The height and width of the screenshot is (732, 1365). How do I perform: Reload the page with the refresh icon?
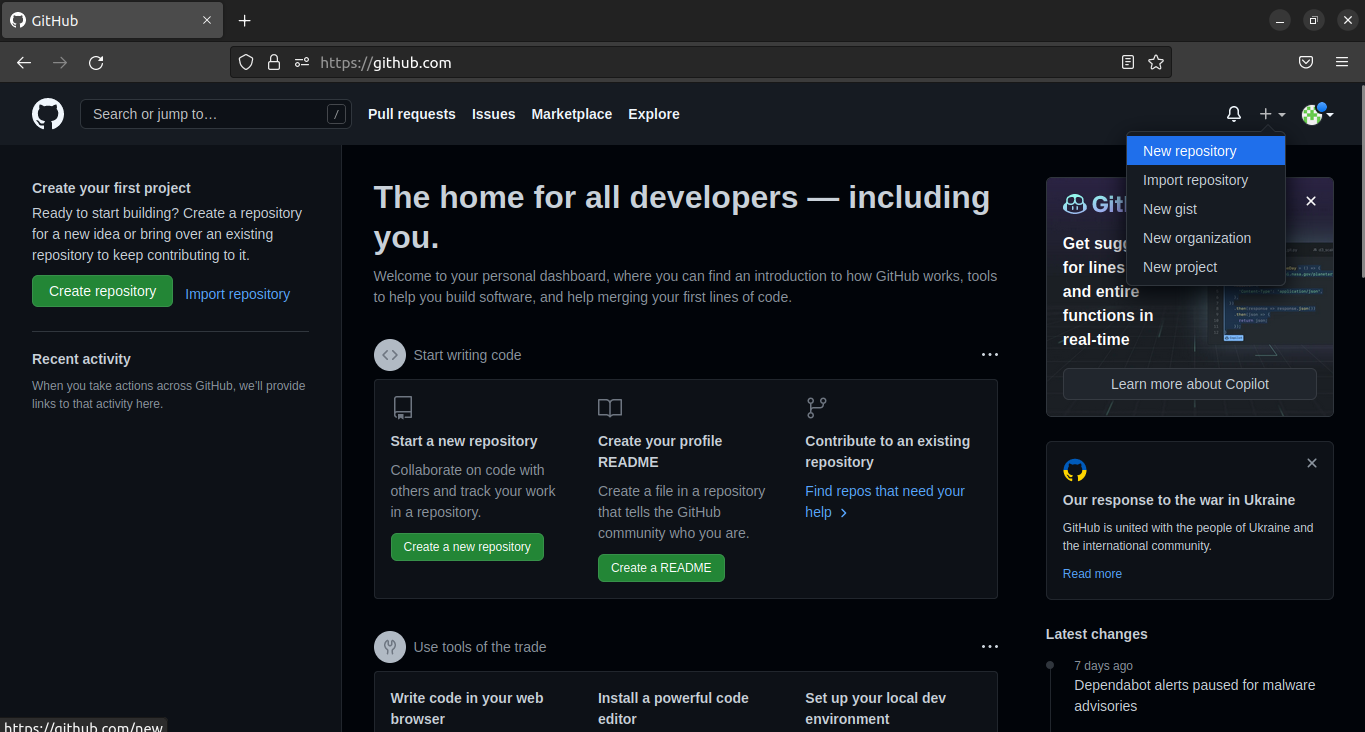point(96,62)
